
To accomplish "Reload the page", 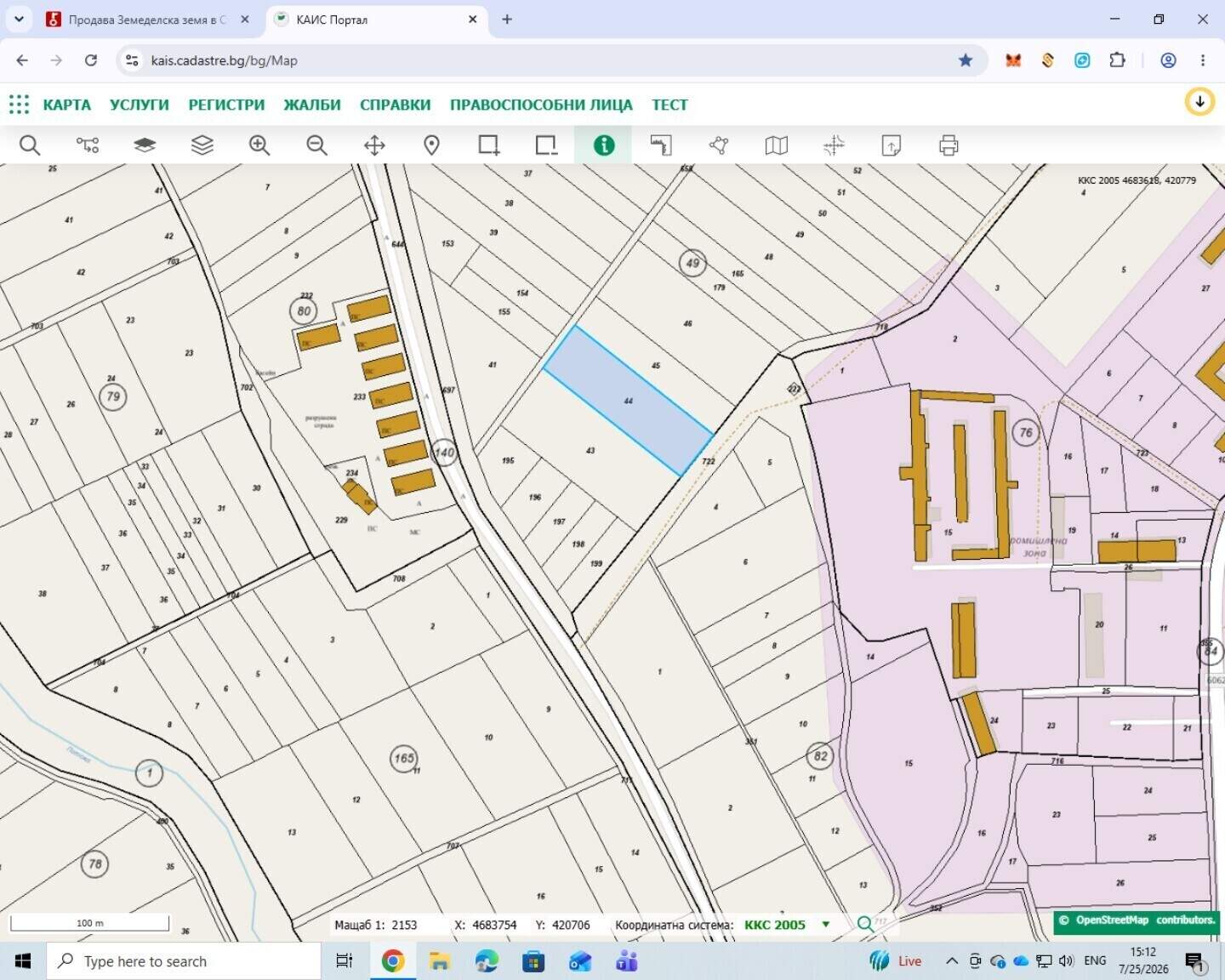I will coord(91,60).
